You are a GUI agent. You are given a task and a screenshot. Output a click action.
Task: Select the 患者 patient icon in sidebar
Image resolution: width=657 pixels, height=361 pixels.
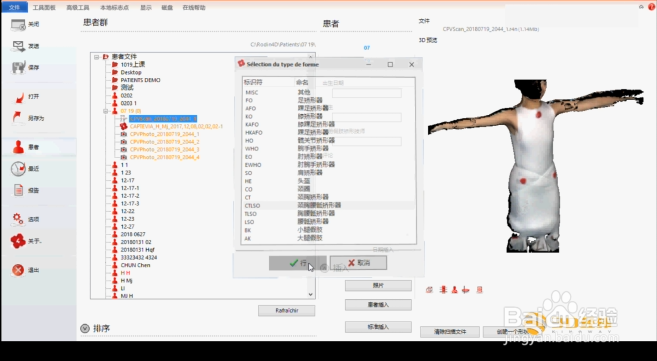tap(18, 147)
